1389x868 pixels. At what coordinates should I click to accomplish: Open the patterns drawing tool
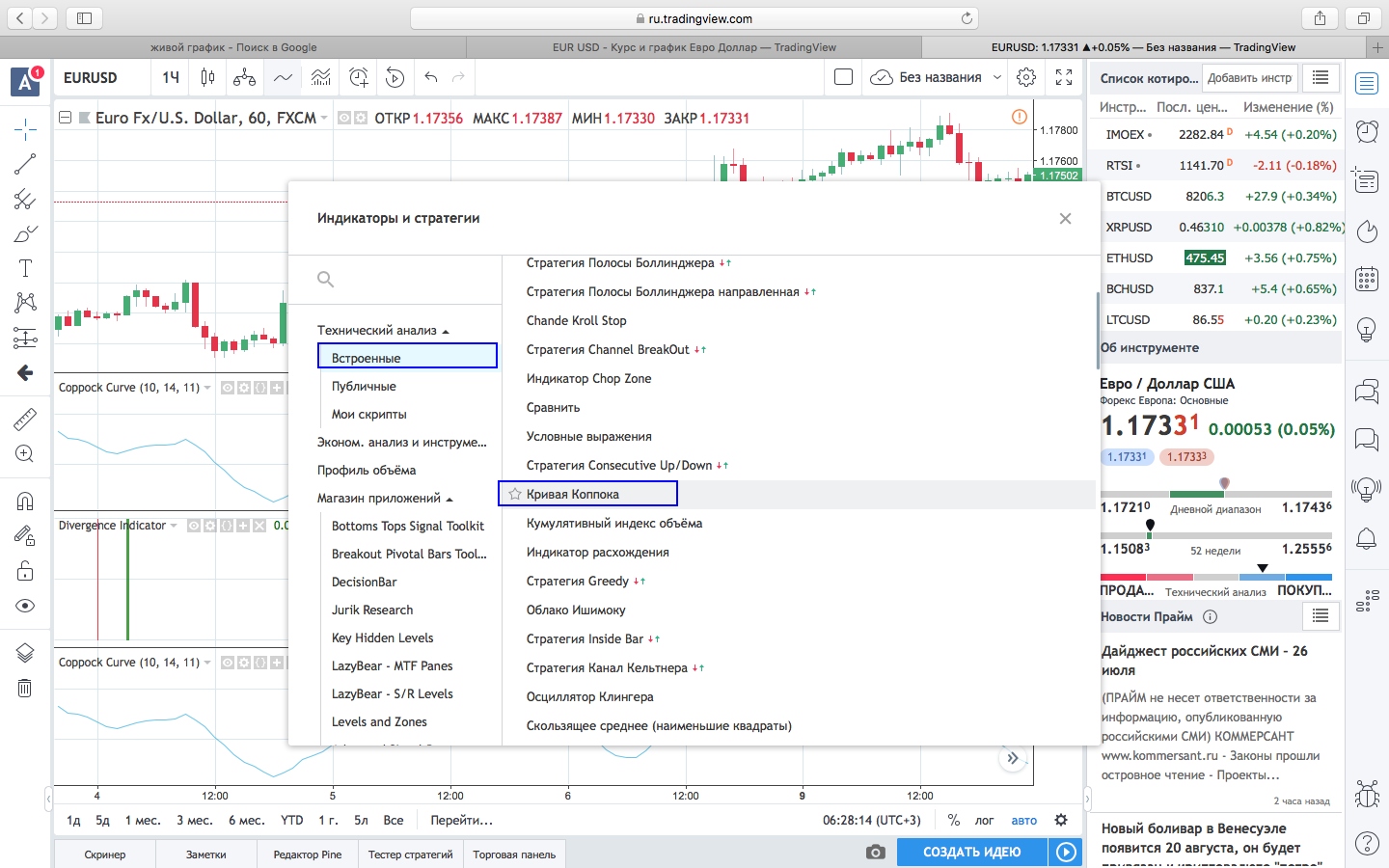[x=25, y=303]
